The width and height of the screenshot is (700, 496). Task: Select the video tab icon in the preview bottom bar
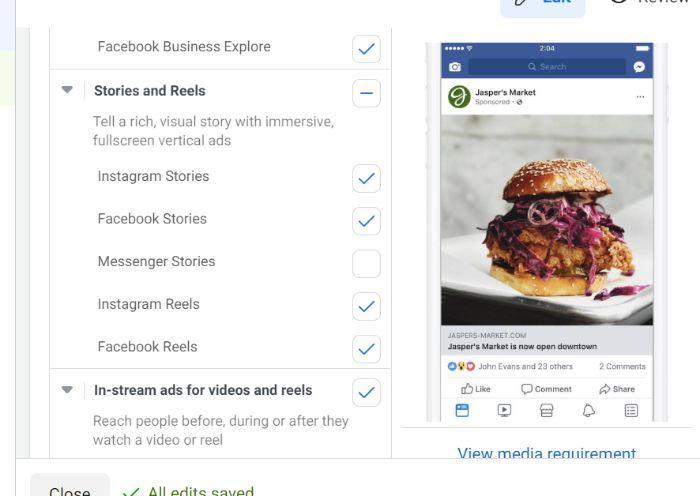504,410
